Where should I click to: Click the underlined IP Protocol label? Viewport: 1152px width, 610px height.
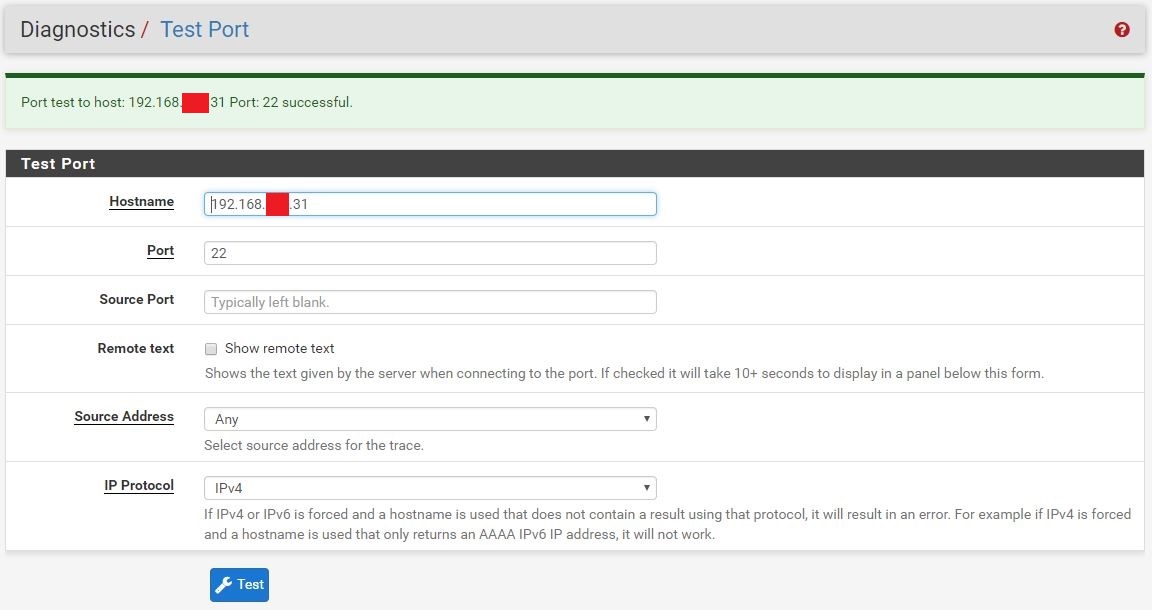[139, 486]
